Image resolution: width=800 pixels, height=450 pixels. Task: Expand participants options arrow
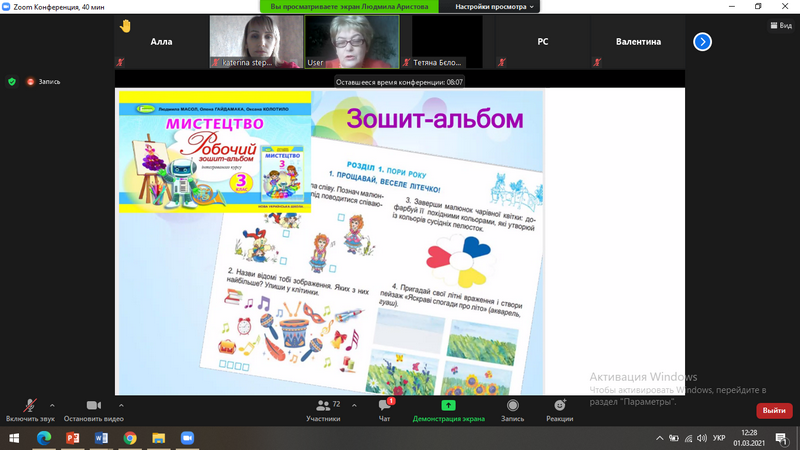[x=354, y=406]
